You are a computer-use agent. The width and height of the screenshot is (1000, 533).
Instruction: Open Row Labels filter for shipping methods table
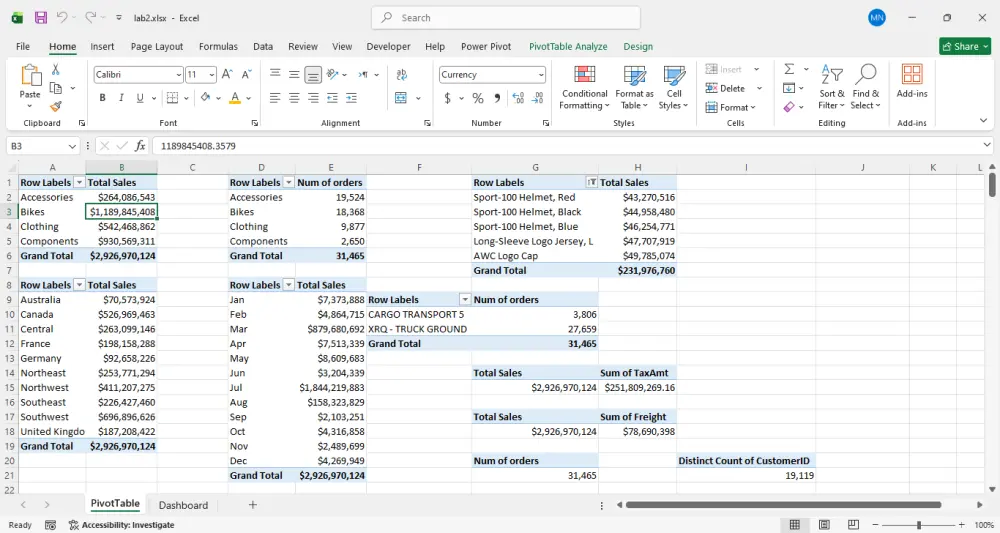point(465,300)
